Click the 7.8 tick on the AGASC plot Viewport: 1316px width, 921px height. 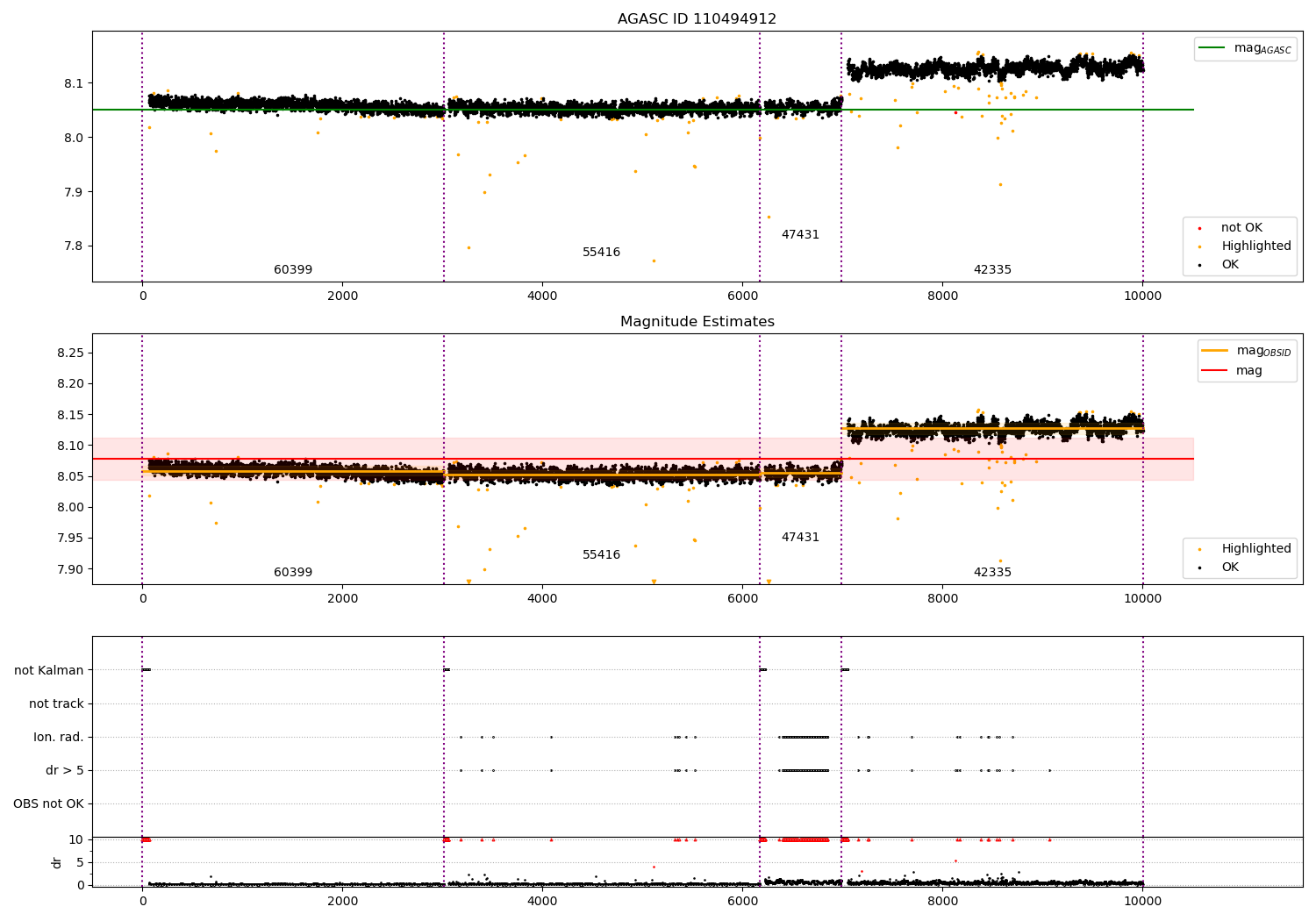74,246
